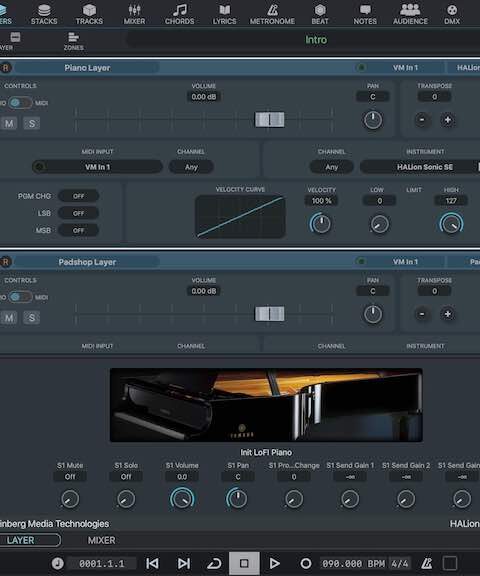The height and width of the screenshot is (576, 480).
Task: Click the S1 Mute knob
Action: 70,499
